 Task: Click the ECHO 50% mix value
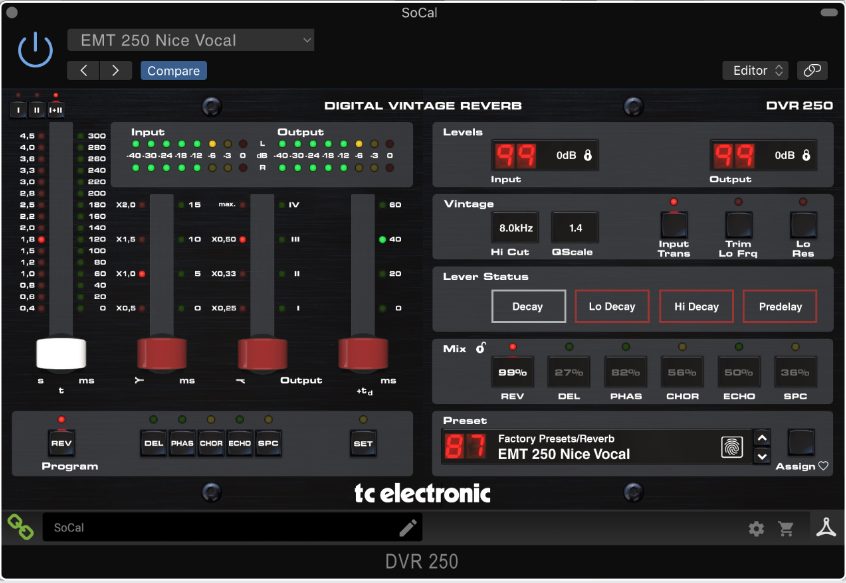(x=739, y=372)
